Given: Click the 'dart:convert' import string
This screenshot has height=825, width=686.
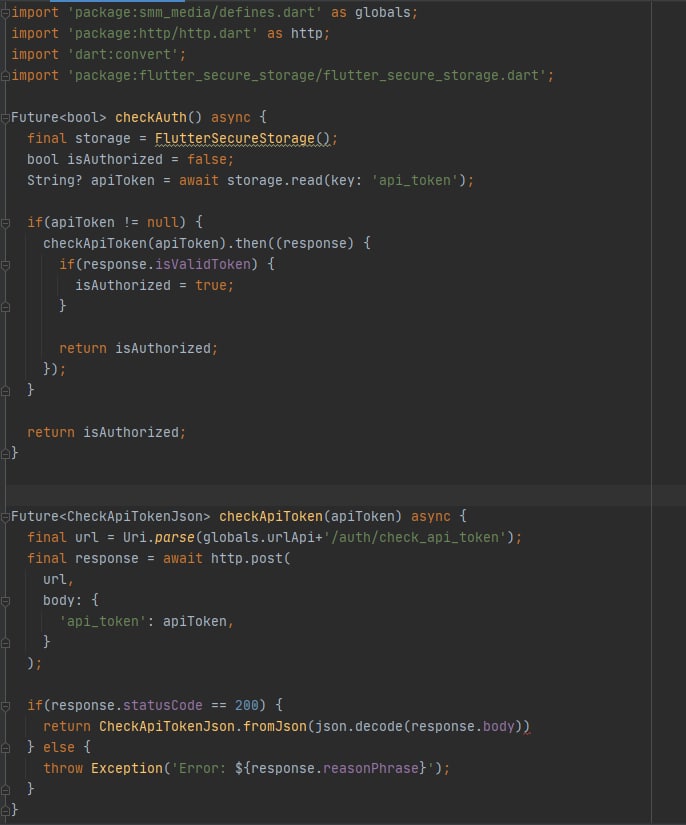Looking at the screenshot, I should point(123,54).
